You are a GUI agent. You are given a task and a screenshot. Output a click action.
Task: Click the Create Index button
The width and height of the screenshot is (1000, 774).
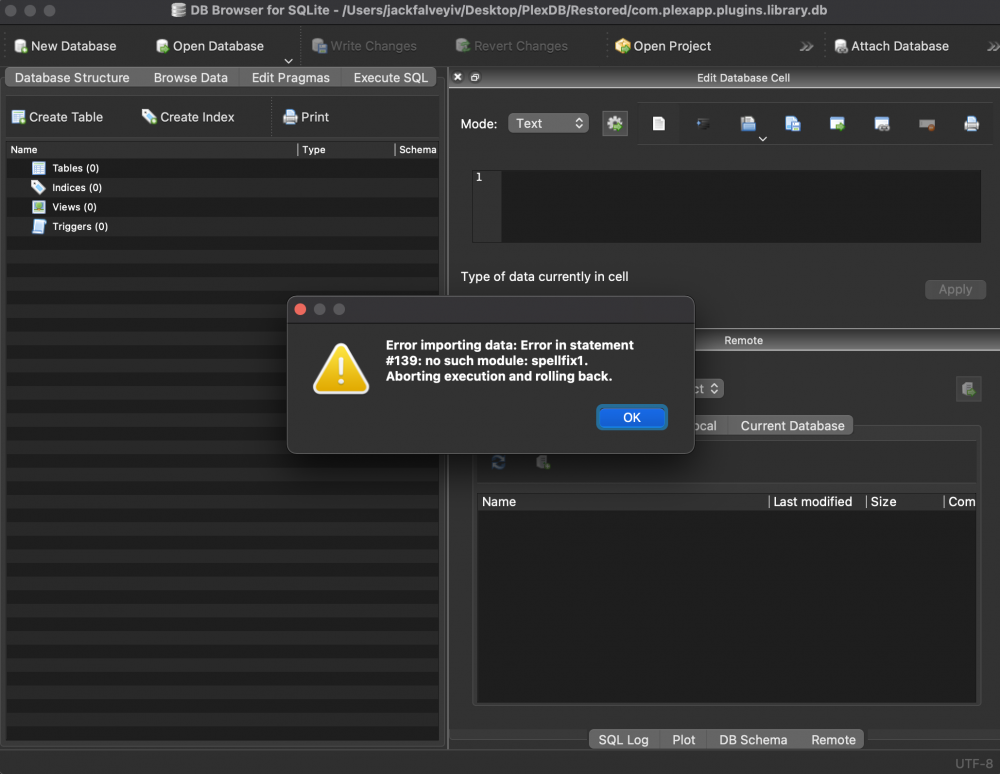point(188,117)
